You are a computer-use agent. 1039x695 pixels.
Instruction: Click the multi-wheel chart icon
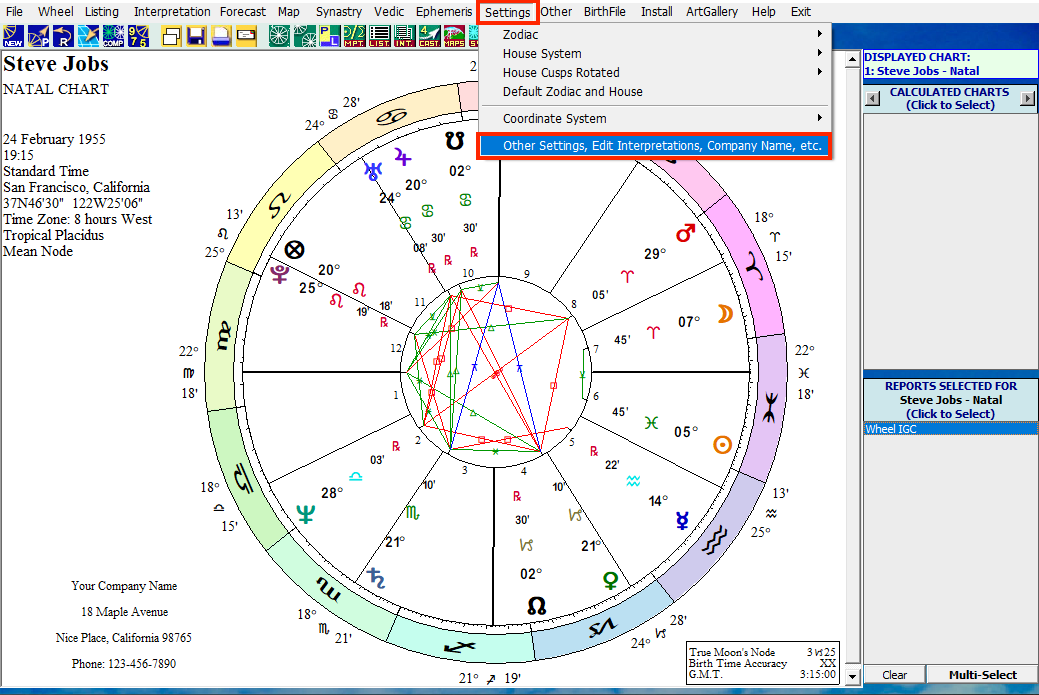coord(304,36)
